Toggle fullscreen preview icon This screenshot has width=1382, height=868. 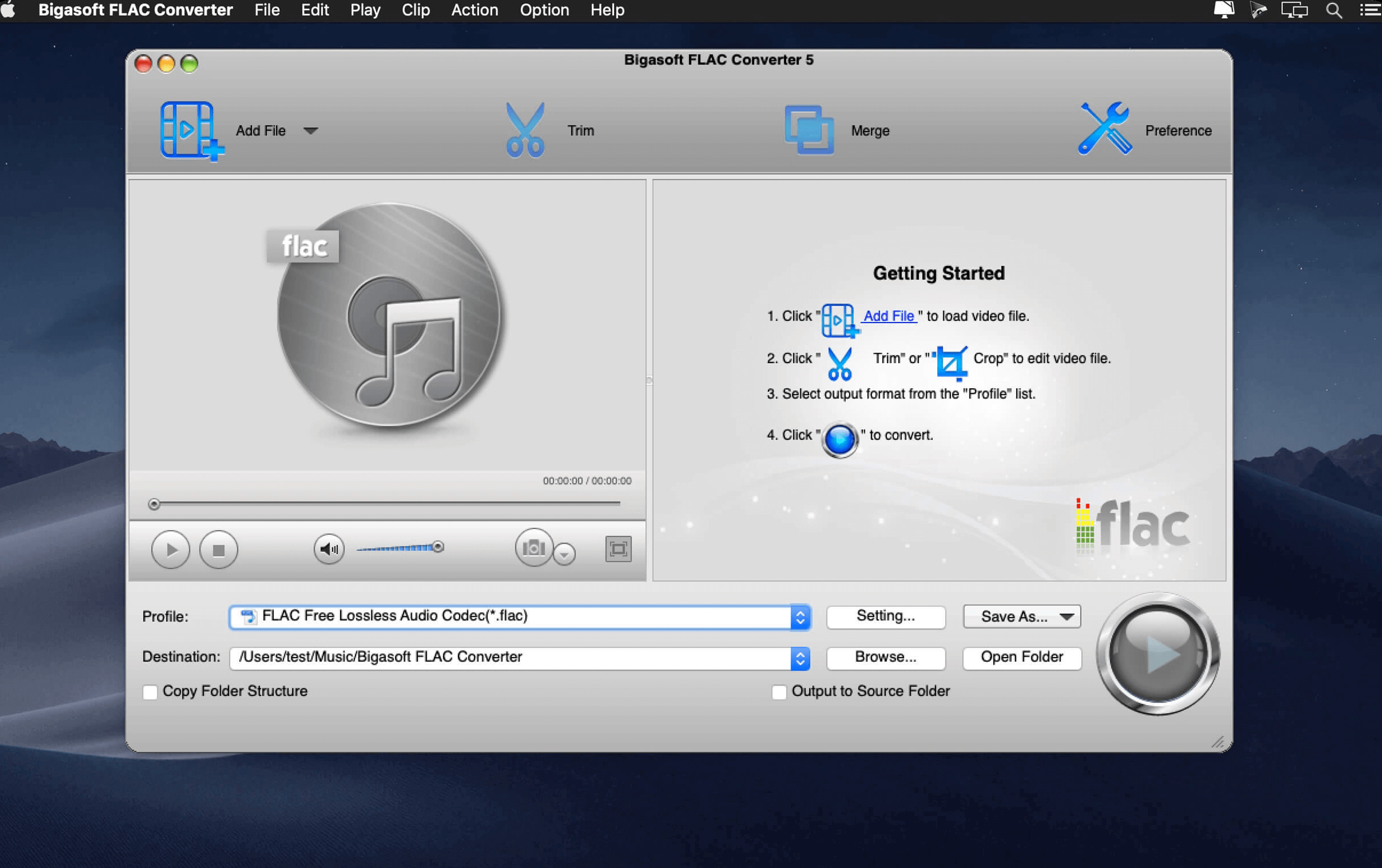618,549
